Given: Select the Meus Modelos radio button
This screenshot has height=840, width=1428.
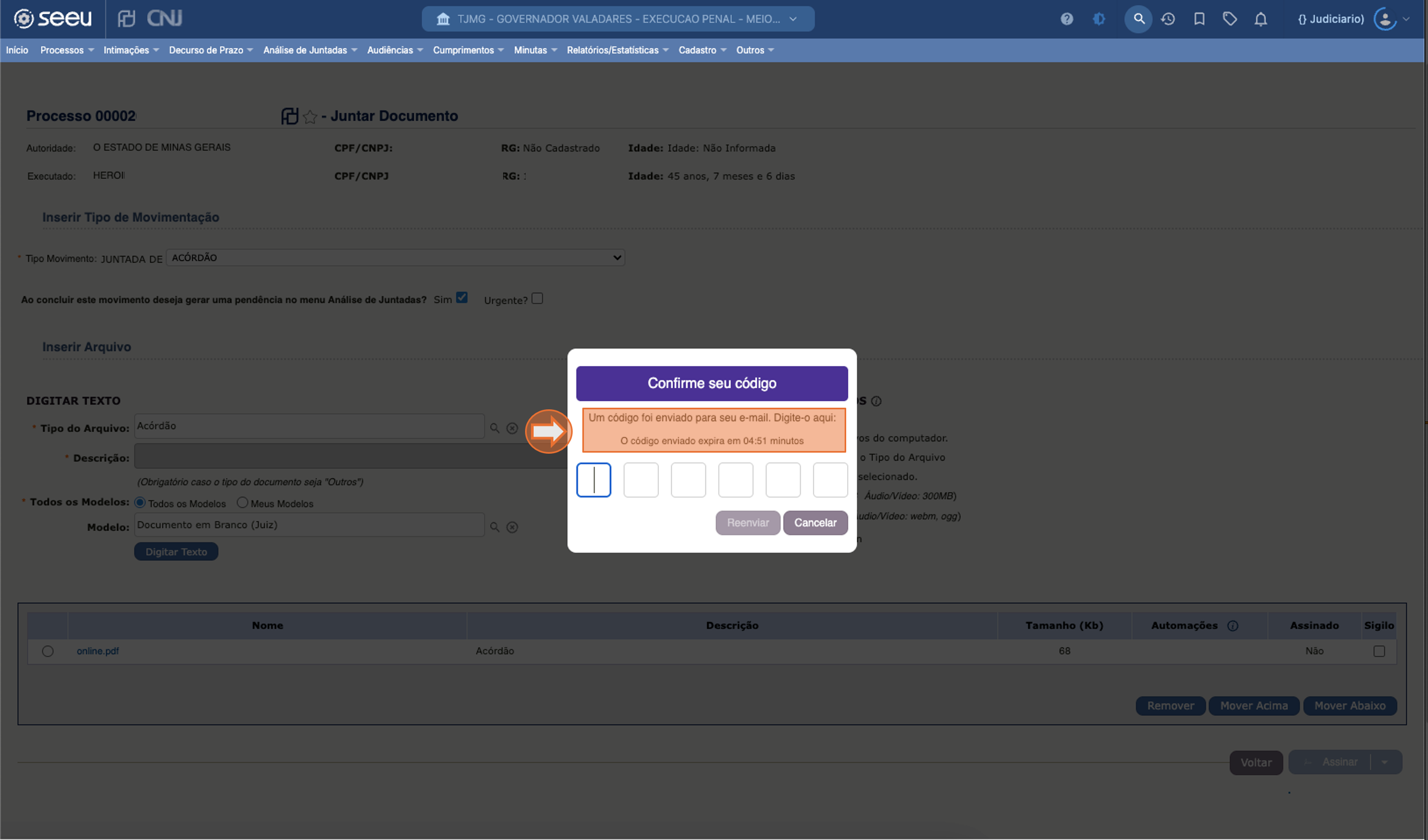Looking at the screenshot, I should pyautogui.click(x=243, y=502).
